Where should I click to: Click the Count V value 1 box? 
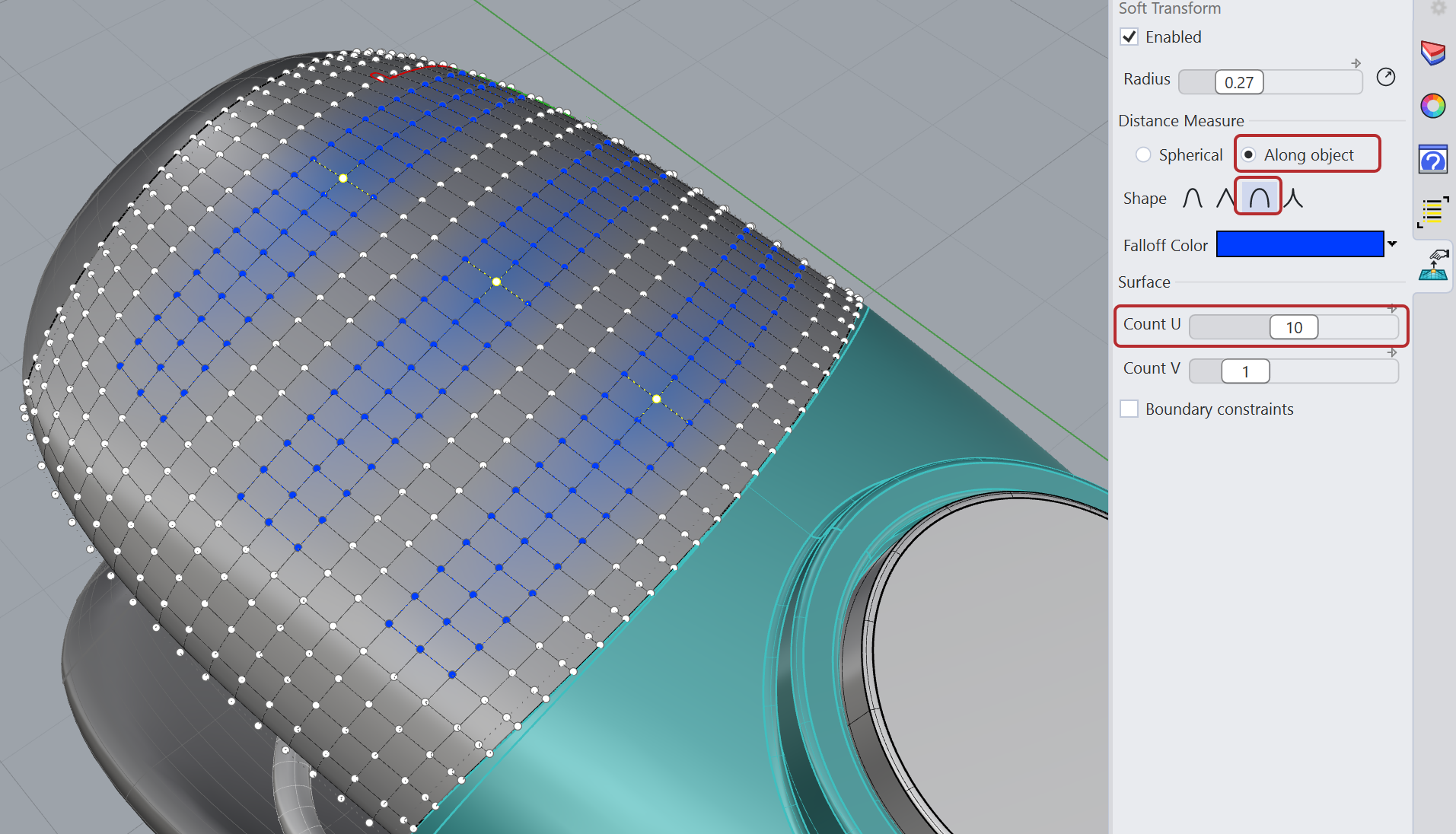[1245, 371]
